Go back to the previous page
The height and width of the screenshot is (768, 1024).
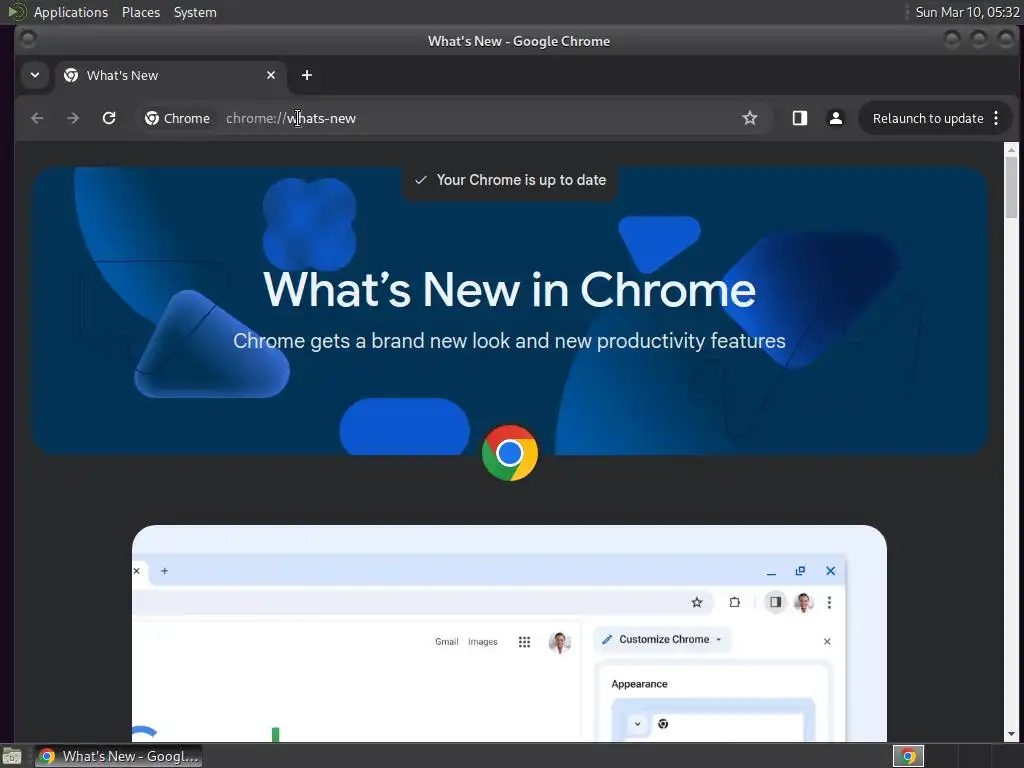coord(37,118)
